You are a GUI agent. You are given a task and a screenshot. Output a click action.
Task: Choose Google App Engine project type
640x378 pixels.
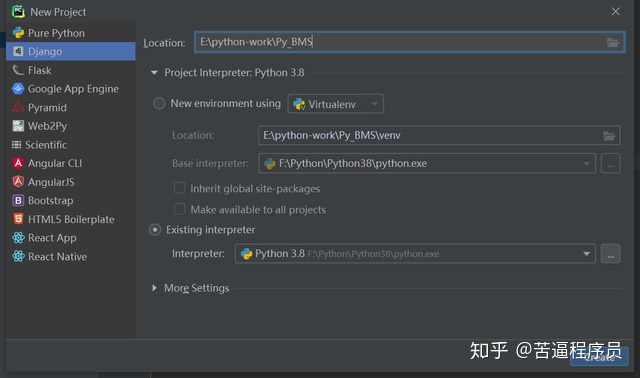tap(71, 89)
